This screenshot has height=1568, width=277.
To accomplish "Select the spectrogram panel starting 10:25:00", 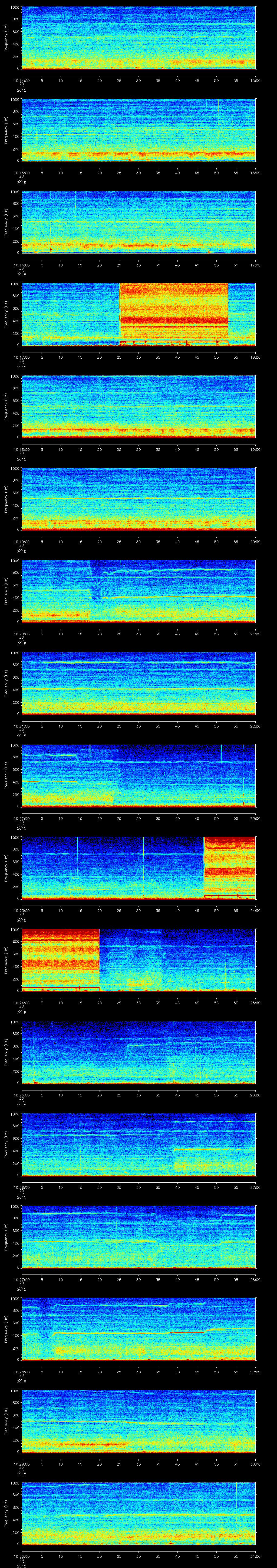I will click(138, 1052).
